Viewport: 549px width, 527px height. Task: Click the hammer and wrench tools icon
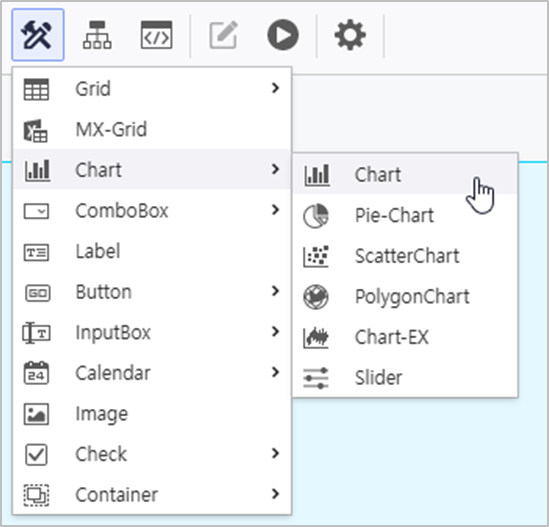pyautogui.click(x=37, y=35)
